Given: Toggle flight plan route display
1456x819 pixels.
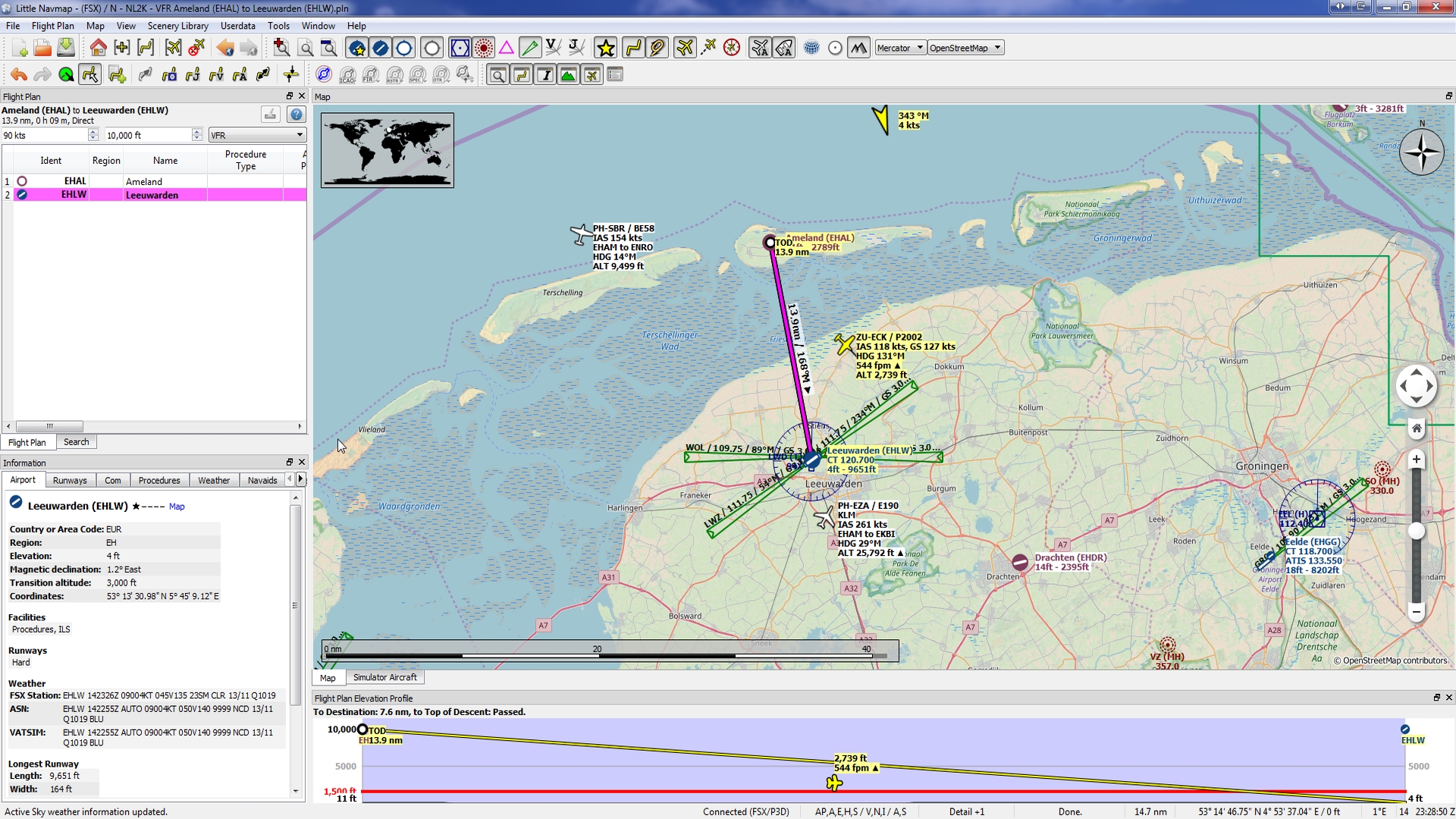Looking at the screenshot, I should [x=633, y=48].
